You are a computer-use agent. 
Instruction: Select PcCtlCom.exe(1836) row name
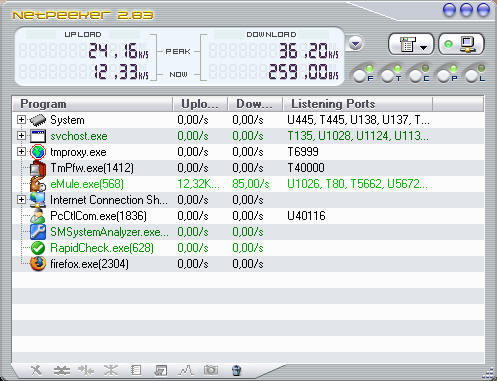98,216
